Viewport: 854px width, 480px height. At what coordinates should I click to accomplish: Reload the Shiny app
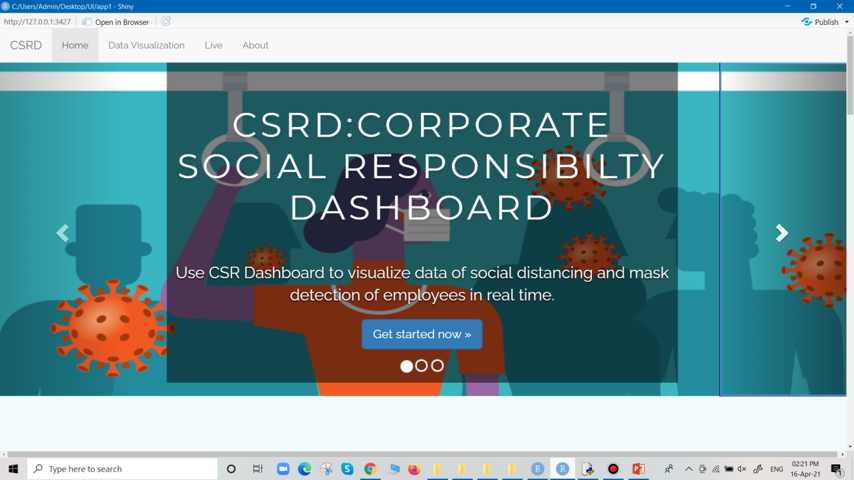166,21
